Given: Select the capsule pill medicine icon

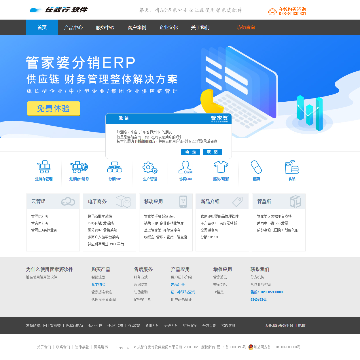Looking at the screenshot, I should (x=256, y=167).
